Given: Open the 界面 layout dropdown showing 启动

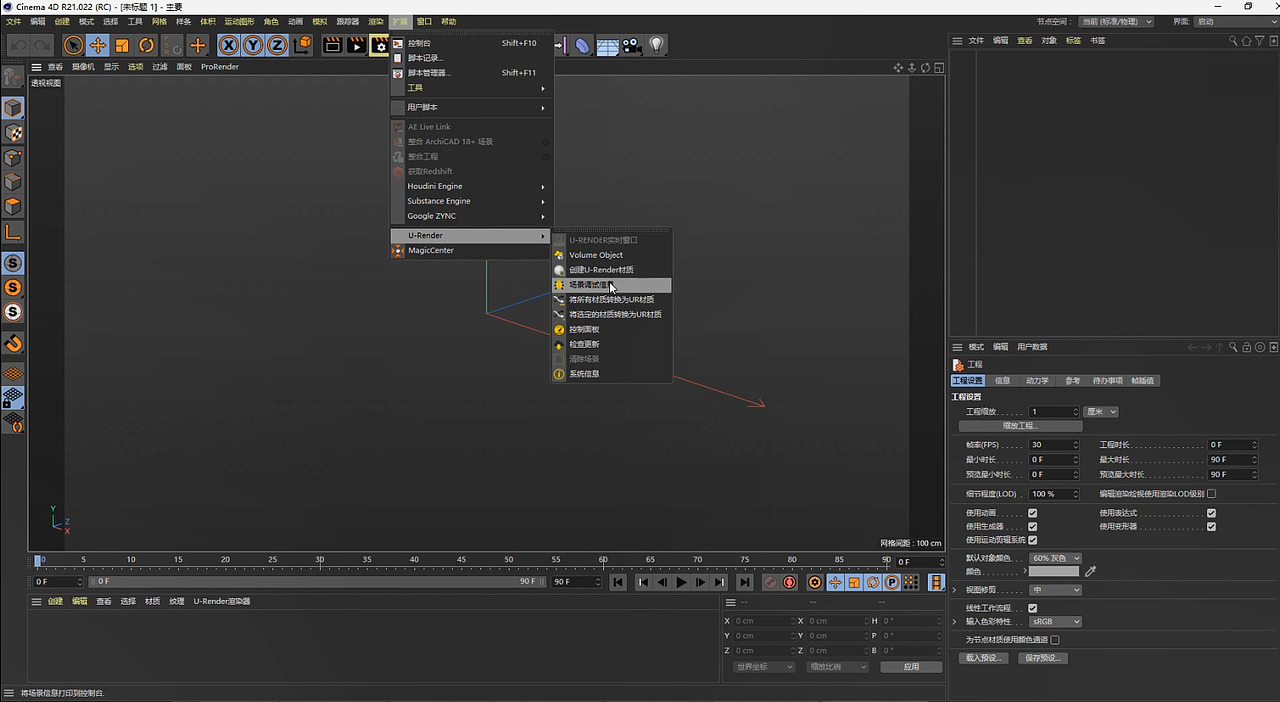Looking at the screenshot, I should [1234, 21].
